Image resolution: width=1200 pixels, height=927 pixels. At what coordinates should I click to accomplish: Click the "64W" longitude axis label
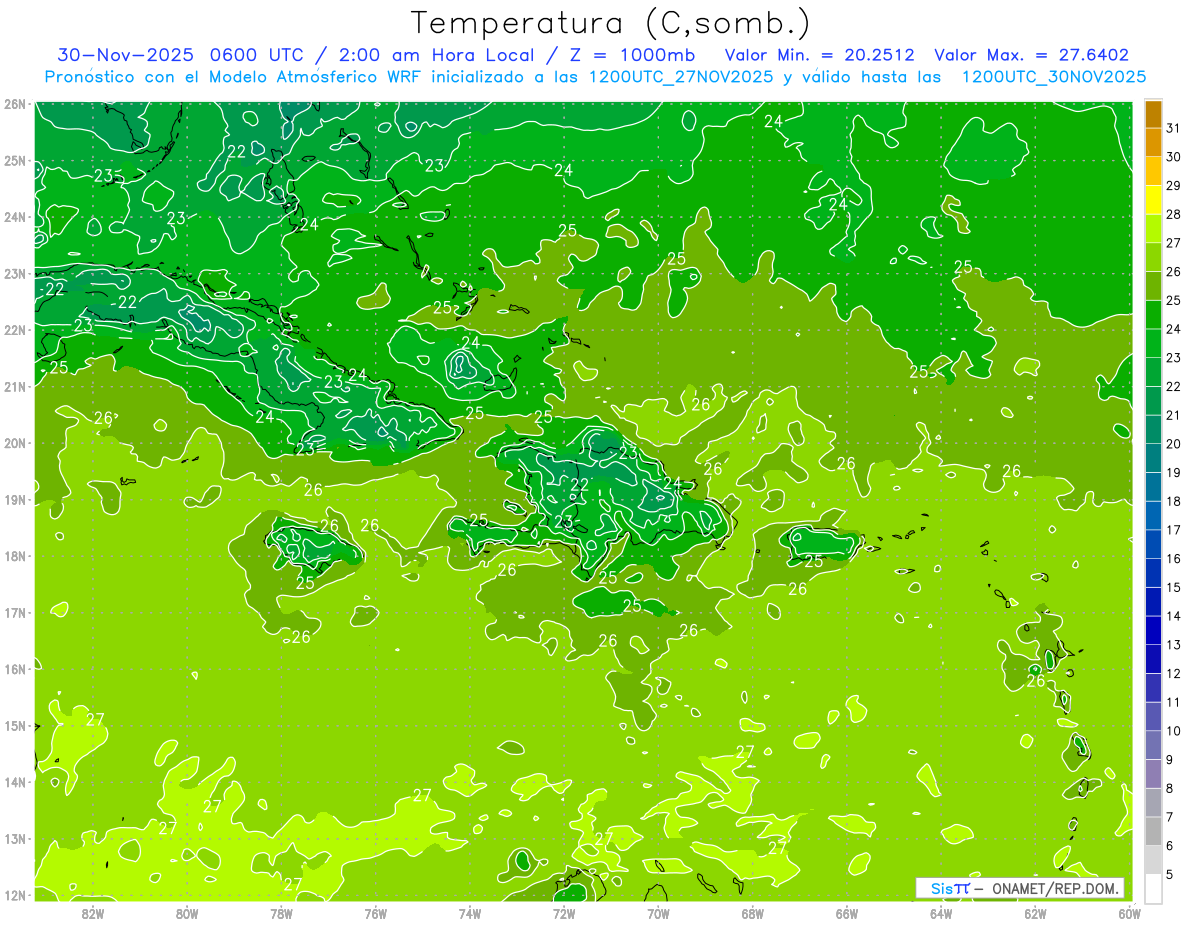pyautogui.click(x=941, y=913)
